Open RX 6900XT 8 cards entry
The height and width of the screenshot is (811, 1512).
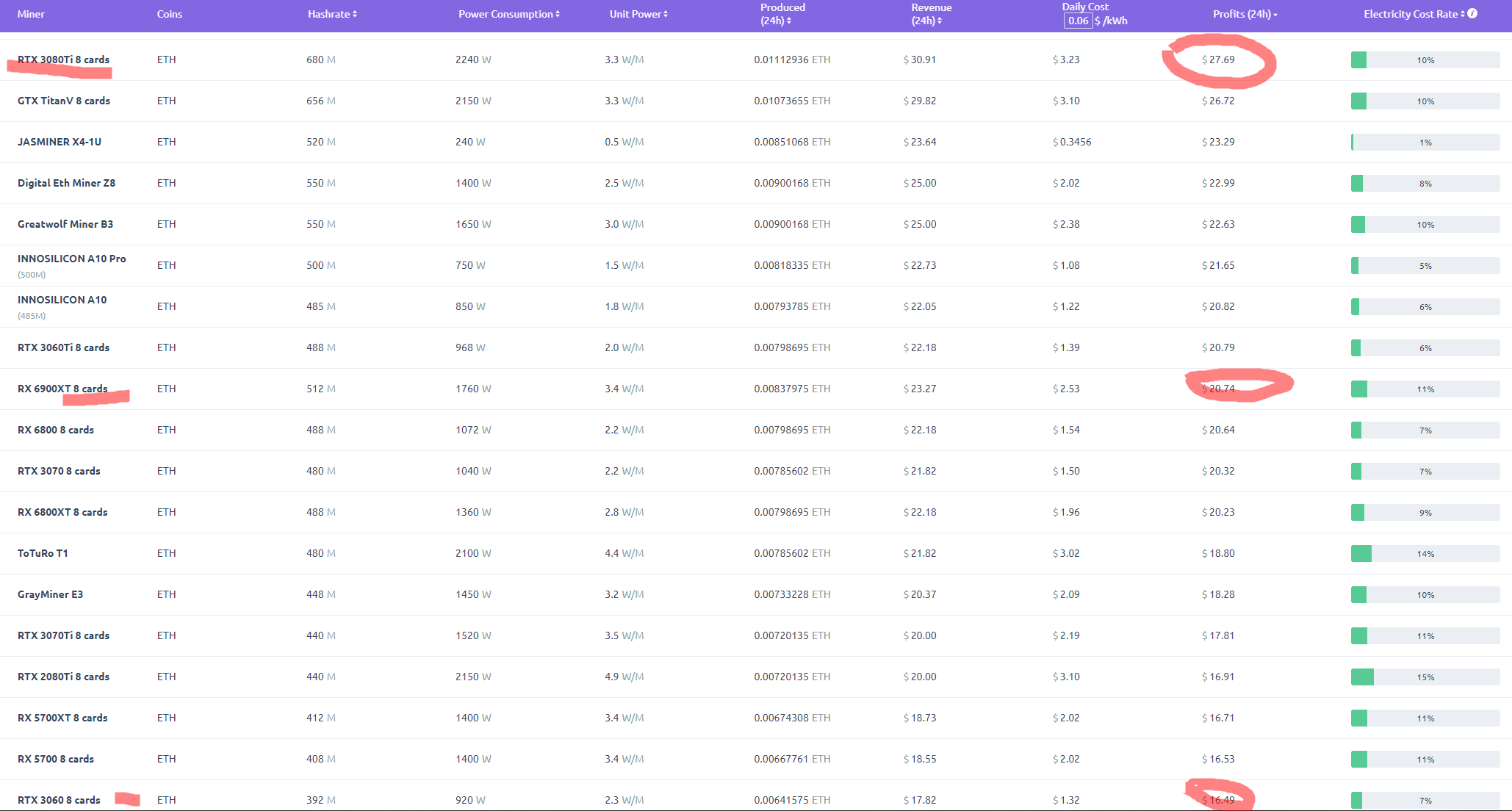(x=62, y=389)
